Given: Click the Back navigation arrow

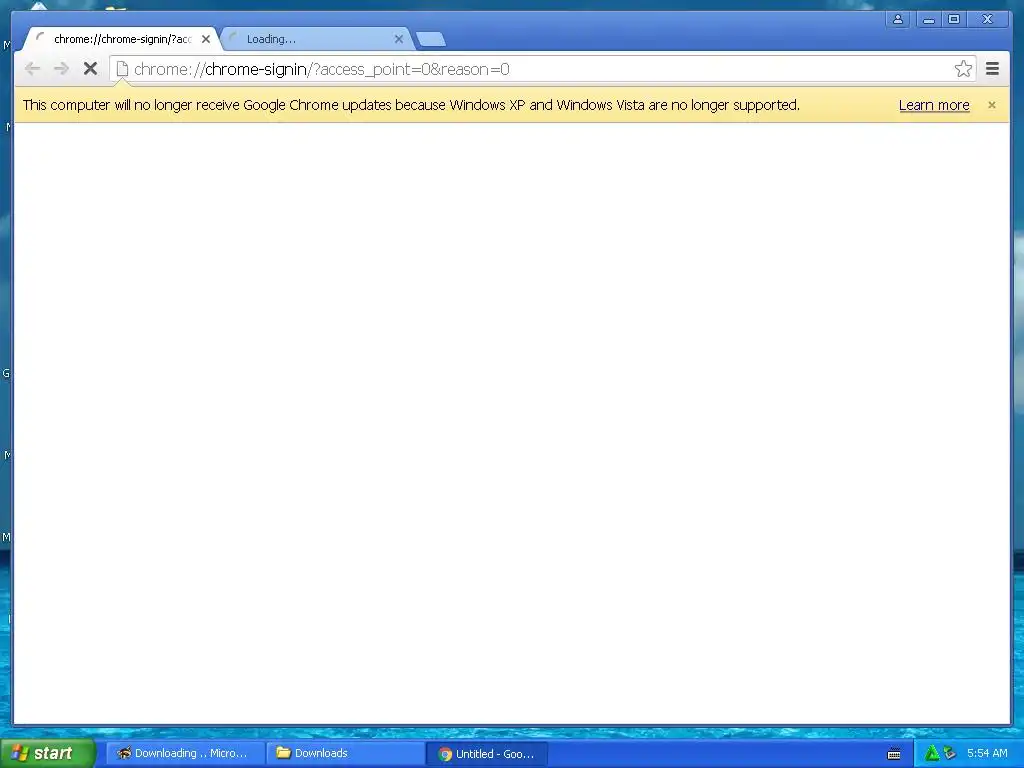Looking at the screenshot, I should pyautogui.click(x=32, y=69).
